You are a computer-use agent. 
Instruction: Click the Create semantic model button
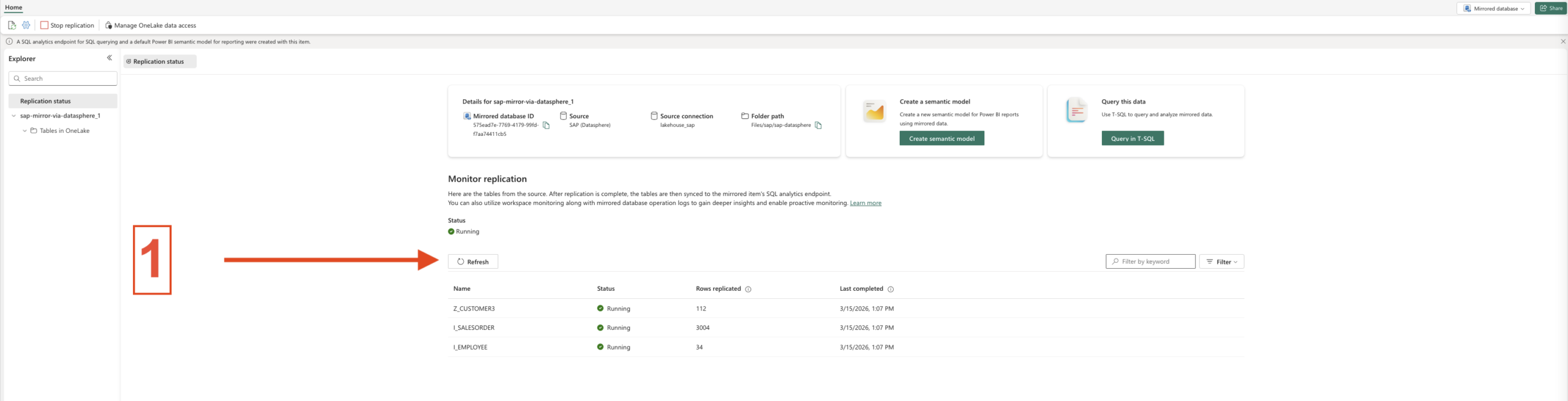pos(941,138)
